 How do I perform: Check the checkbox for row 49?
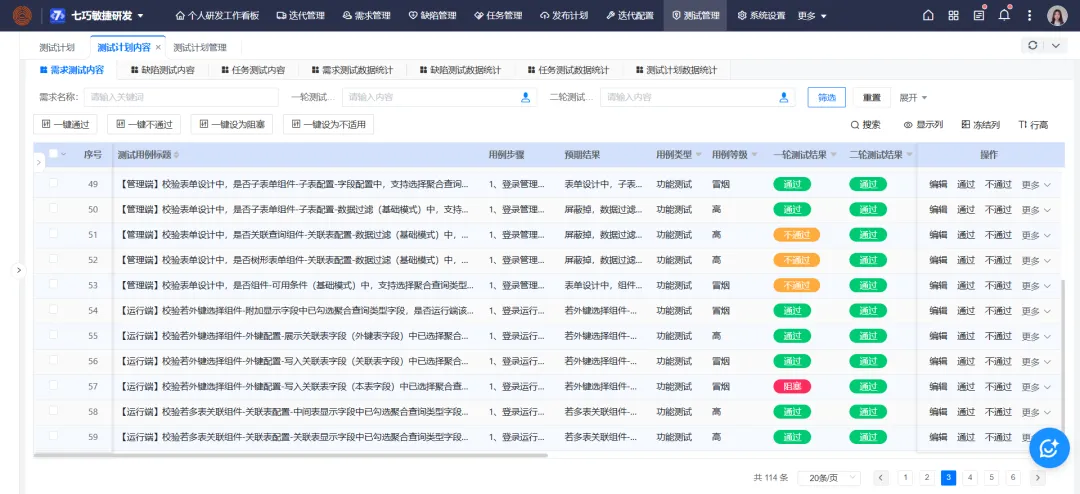pyautogui.click(x=53, y=183)
